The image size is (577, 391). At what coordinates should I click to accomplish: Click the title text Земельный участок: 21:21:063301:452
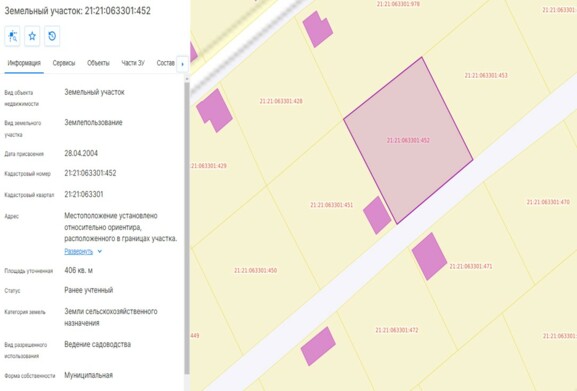tap(77, 11)
